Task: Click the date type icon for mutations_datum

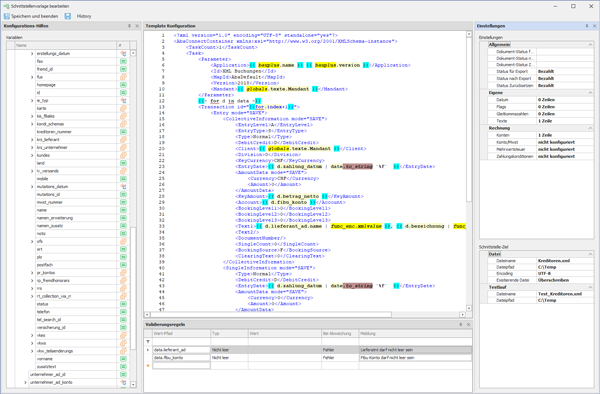Action: click(x=123, y=187)
